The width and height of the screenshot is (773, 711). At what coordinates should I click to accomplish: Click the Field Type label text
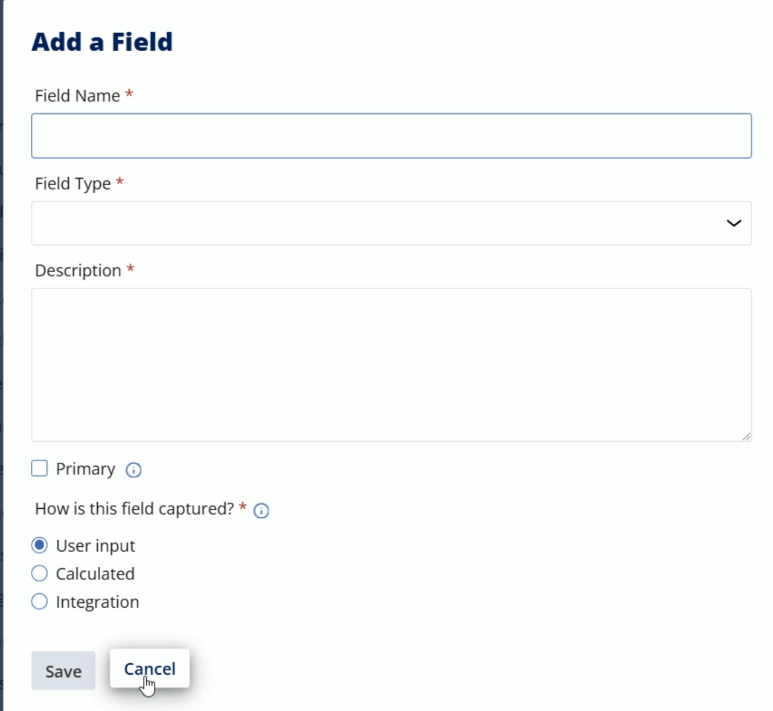pos(73,183)
